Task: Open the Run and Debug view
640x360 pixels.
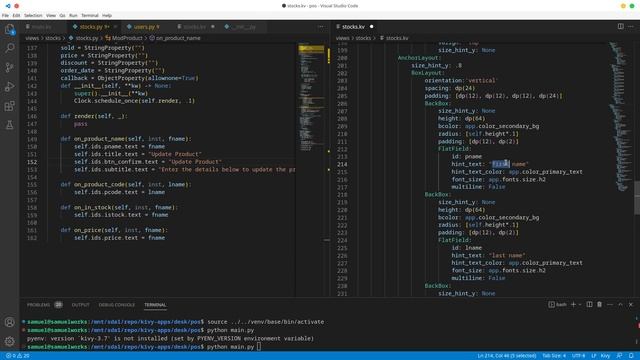Action: pos(9,87)
